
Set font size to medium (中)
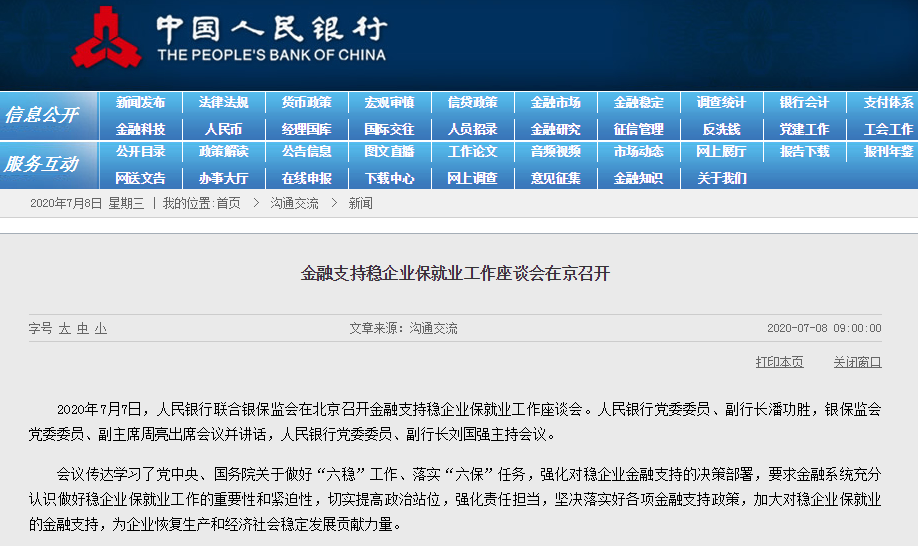83,328
